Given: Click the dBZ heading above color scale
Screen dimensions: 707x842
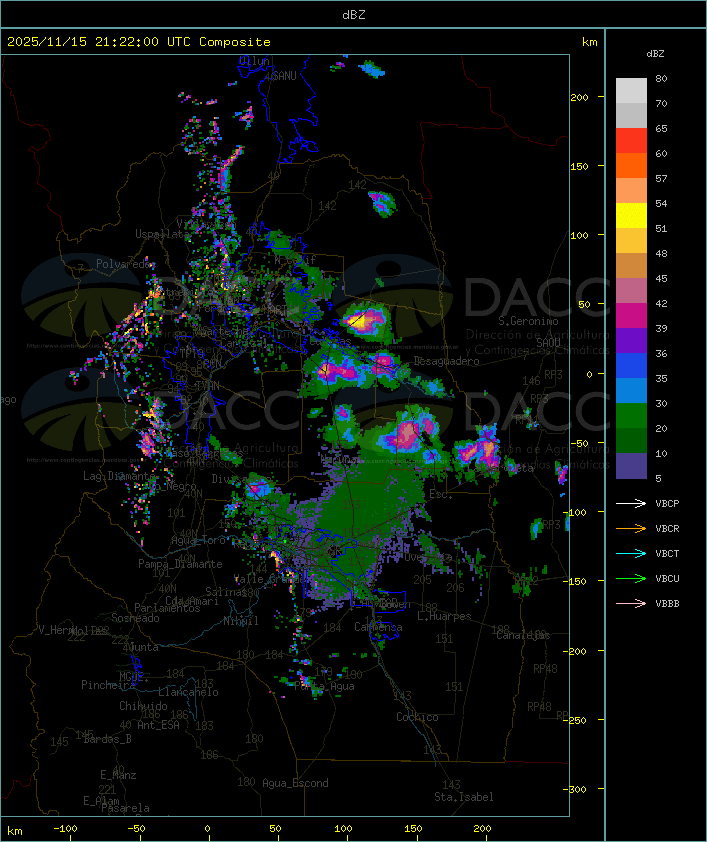Looking at the screenshot, I should tap(655, 53).
